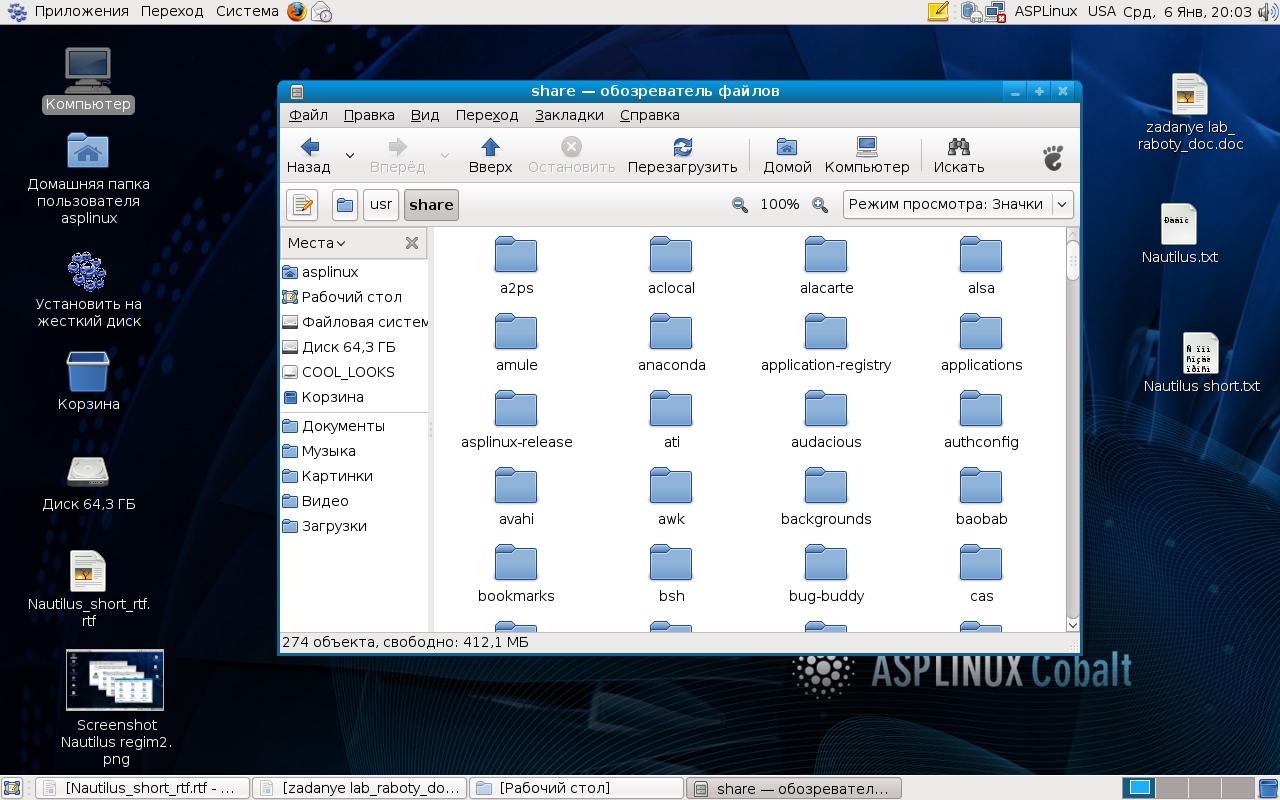Open the volume control in panel
This screenshot has height=800, width=1280.
tap(1267, 12)
